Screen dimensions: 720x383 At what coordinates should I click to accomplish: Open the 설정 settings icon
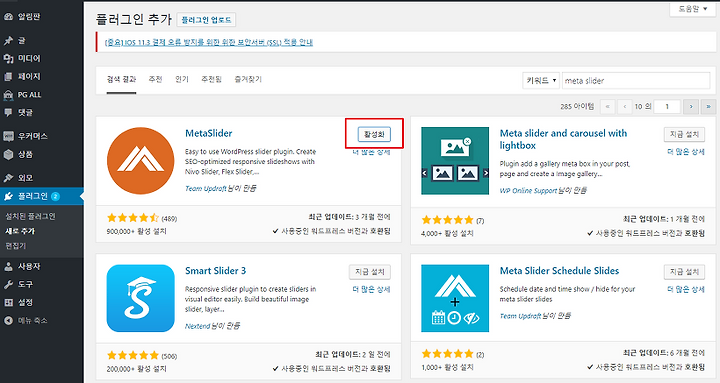coord(8,303)
